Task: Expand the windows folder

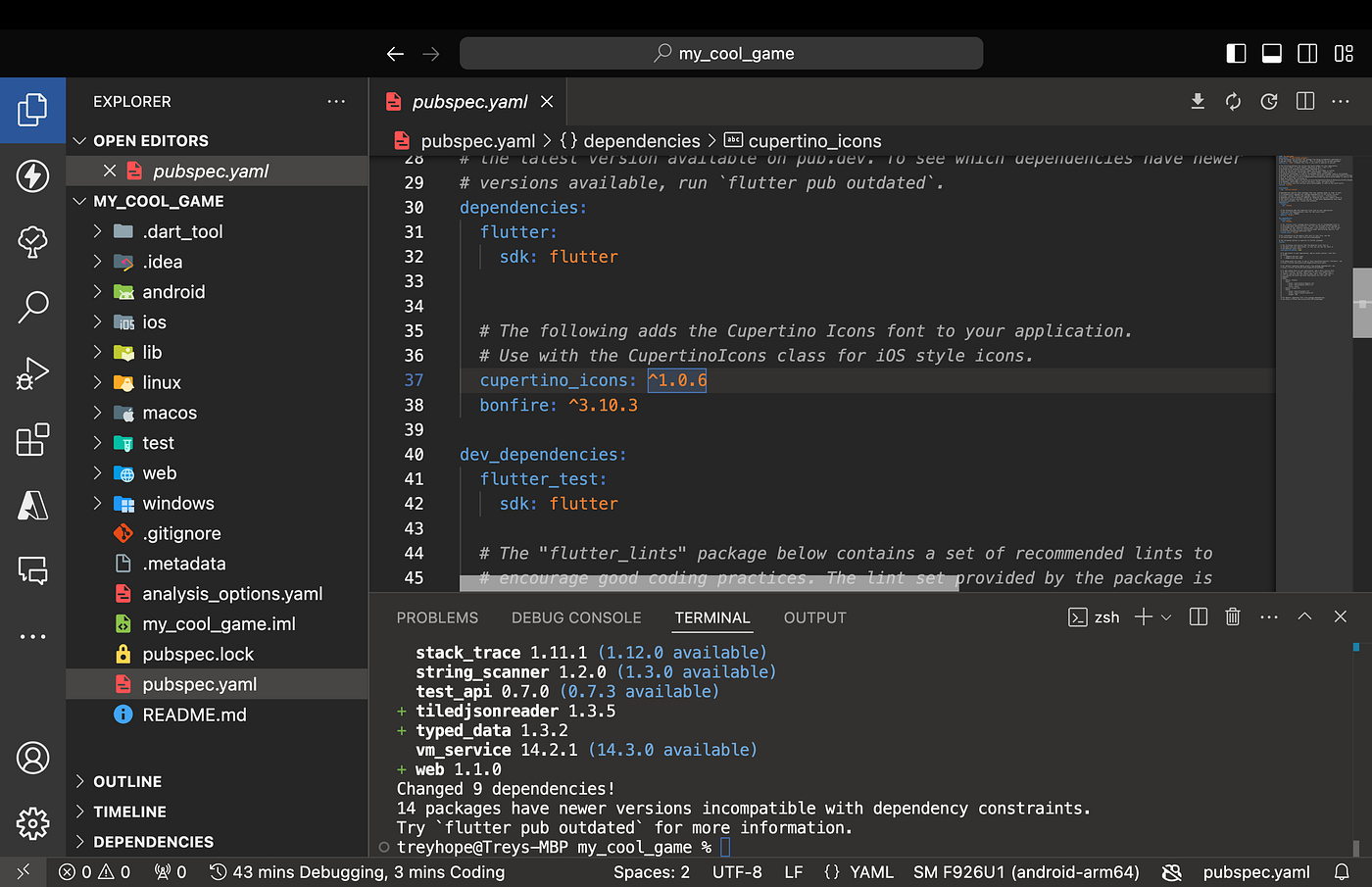Action: click(x=97, y=503)
